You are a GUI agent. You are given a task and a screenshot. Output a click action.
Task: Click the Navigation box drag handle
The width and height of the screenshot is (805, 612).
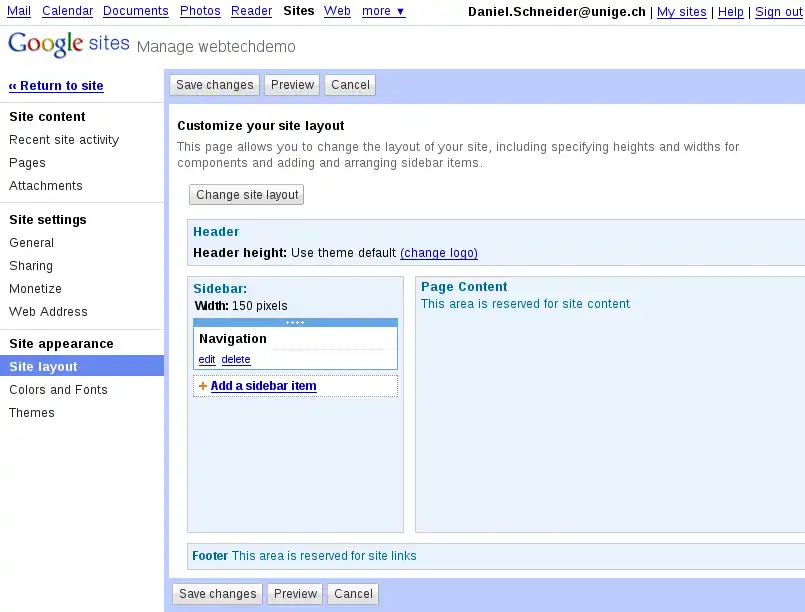(295, 323)
